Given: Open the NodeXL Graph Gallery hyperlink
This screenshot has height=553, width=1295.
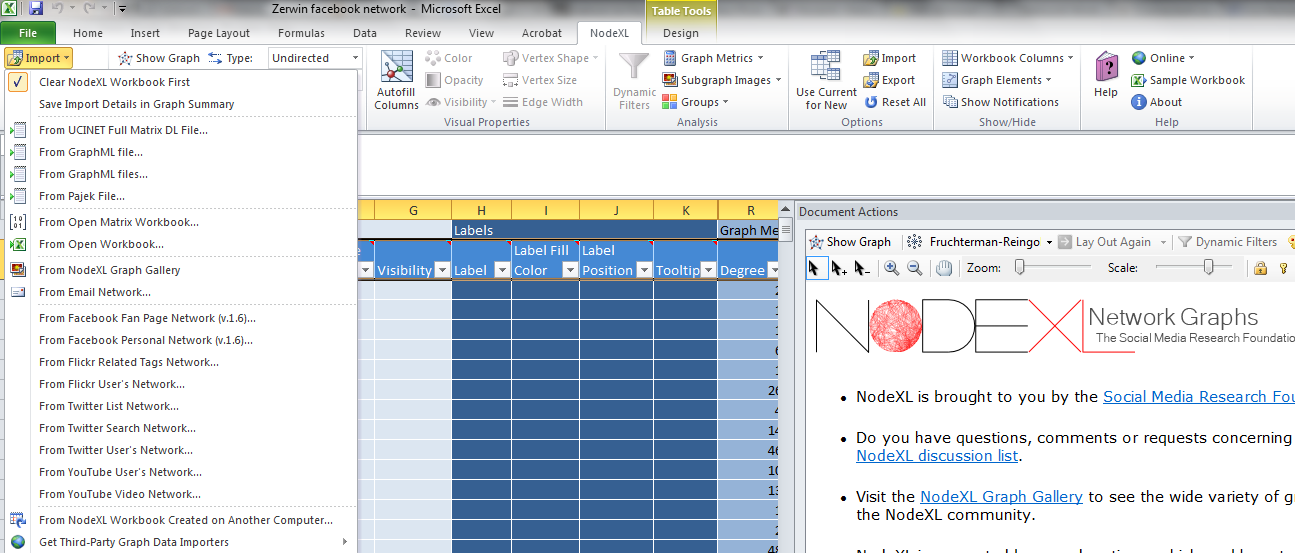Looking at the screenshot, I should click(x=1001, y=496).
